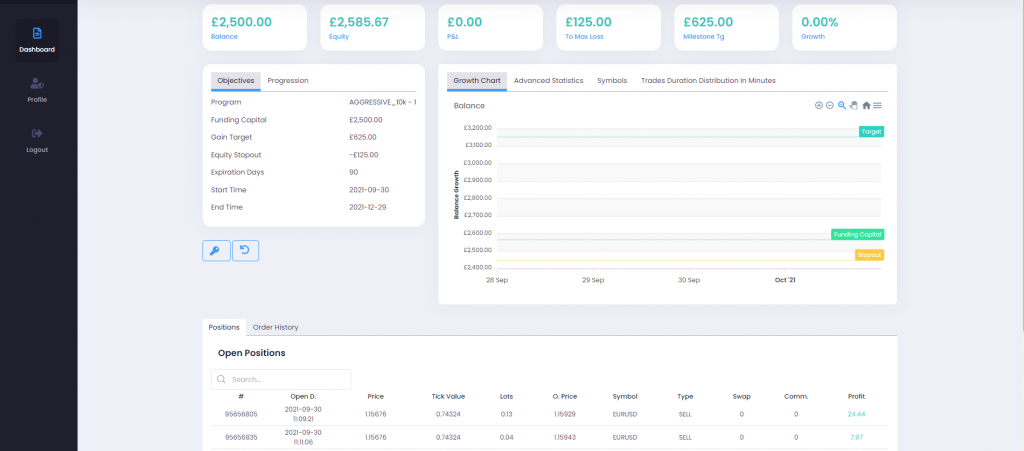This screenshot has width=1024, height=451.
Task: Activate the chart panning hand tool
Action: [x=854, y=105]
